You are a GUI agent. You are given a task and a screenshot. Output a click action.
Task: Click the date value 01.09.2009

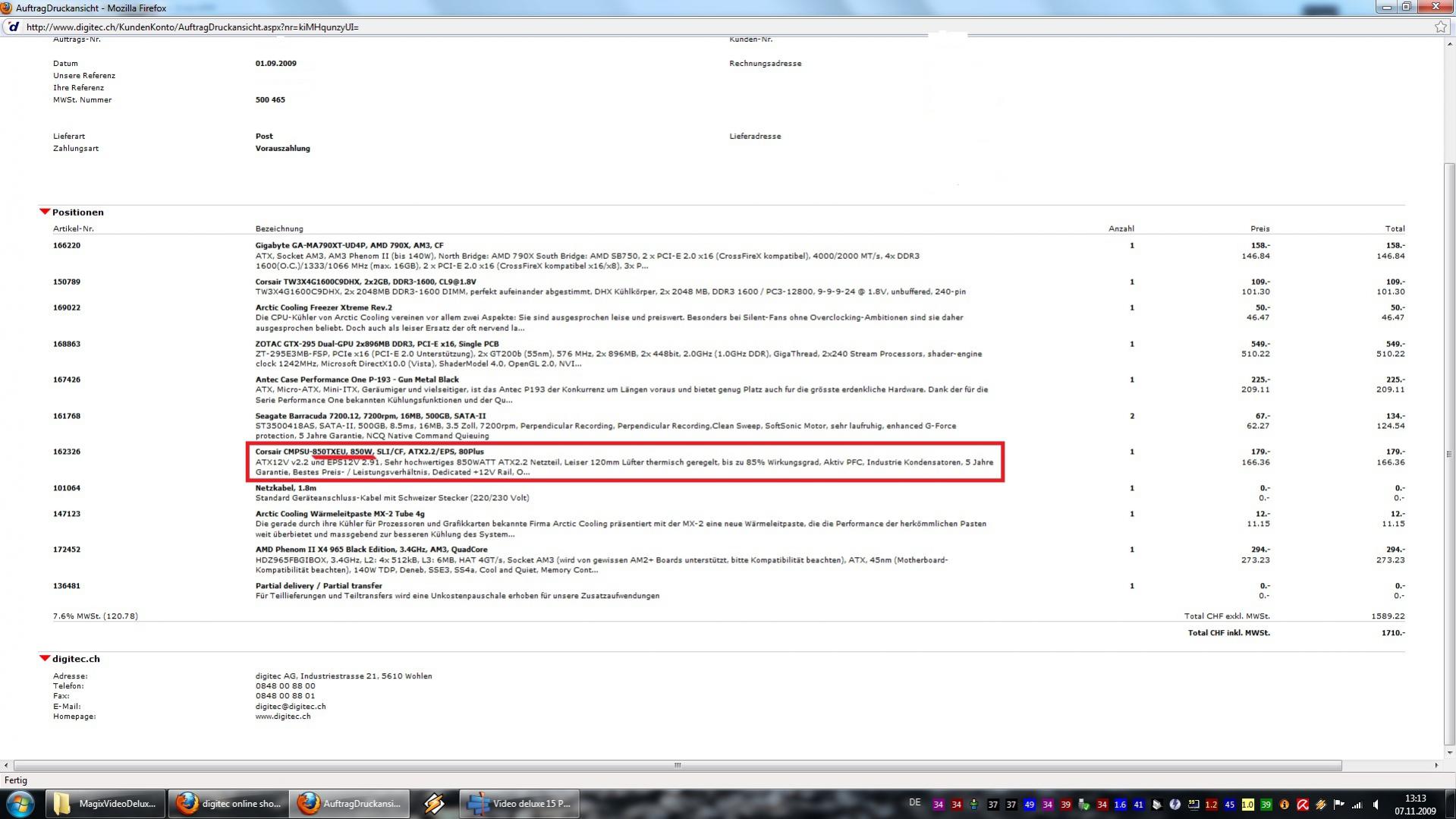tap(276, 63)
